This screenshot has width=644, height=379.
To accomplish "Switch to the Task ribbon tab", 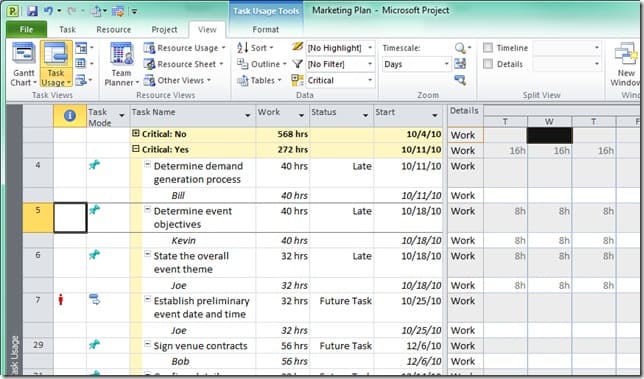I will 67,30.
